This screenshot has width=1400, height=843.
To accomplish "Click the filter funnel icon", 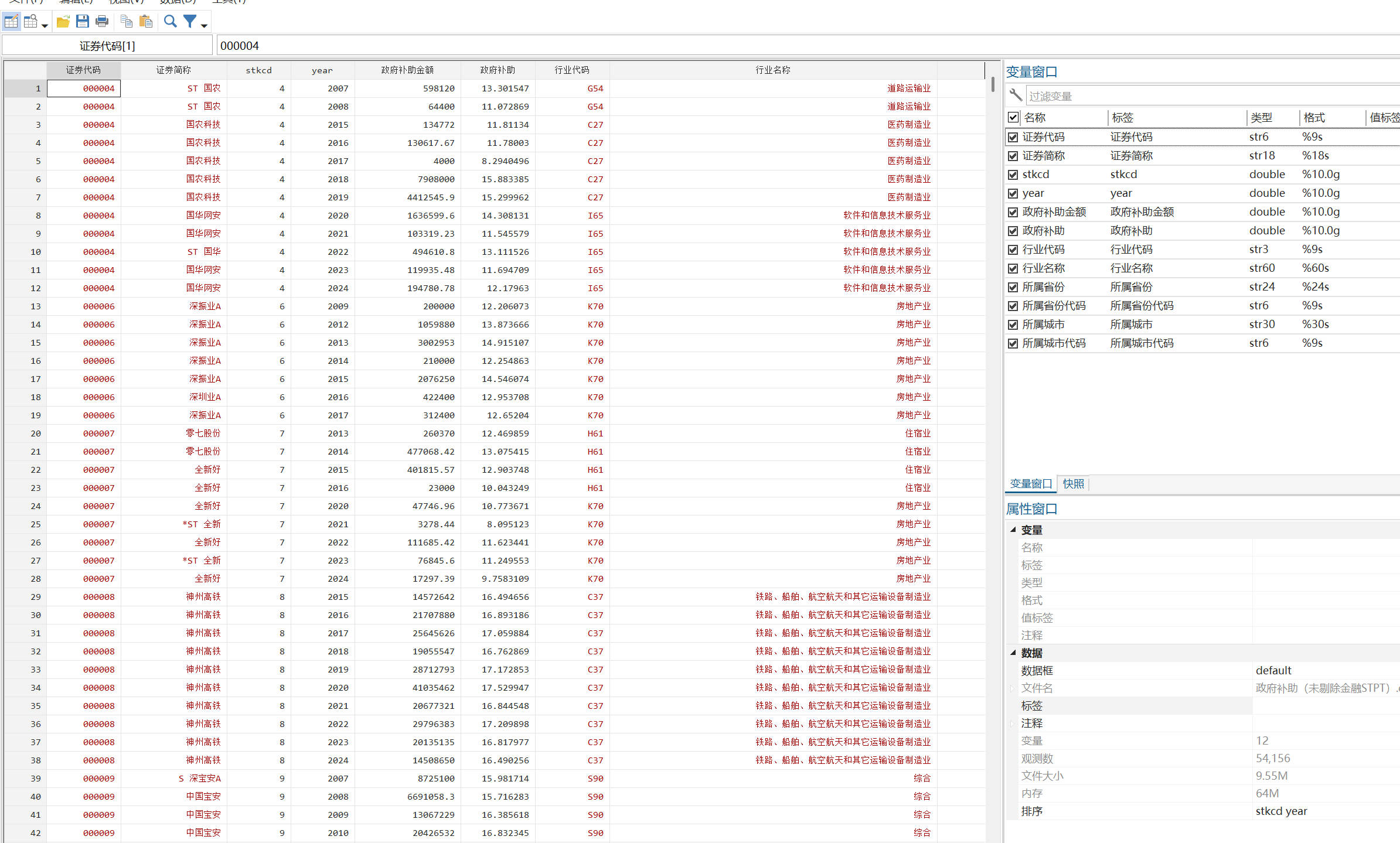I will [190, 22].
